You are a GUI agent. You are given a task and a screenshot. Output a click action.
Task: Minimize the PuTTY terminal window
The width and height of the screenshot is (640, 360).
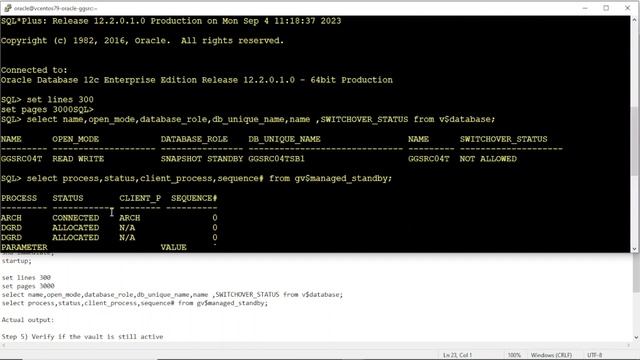(585, 8)
